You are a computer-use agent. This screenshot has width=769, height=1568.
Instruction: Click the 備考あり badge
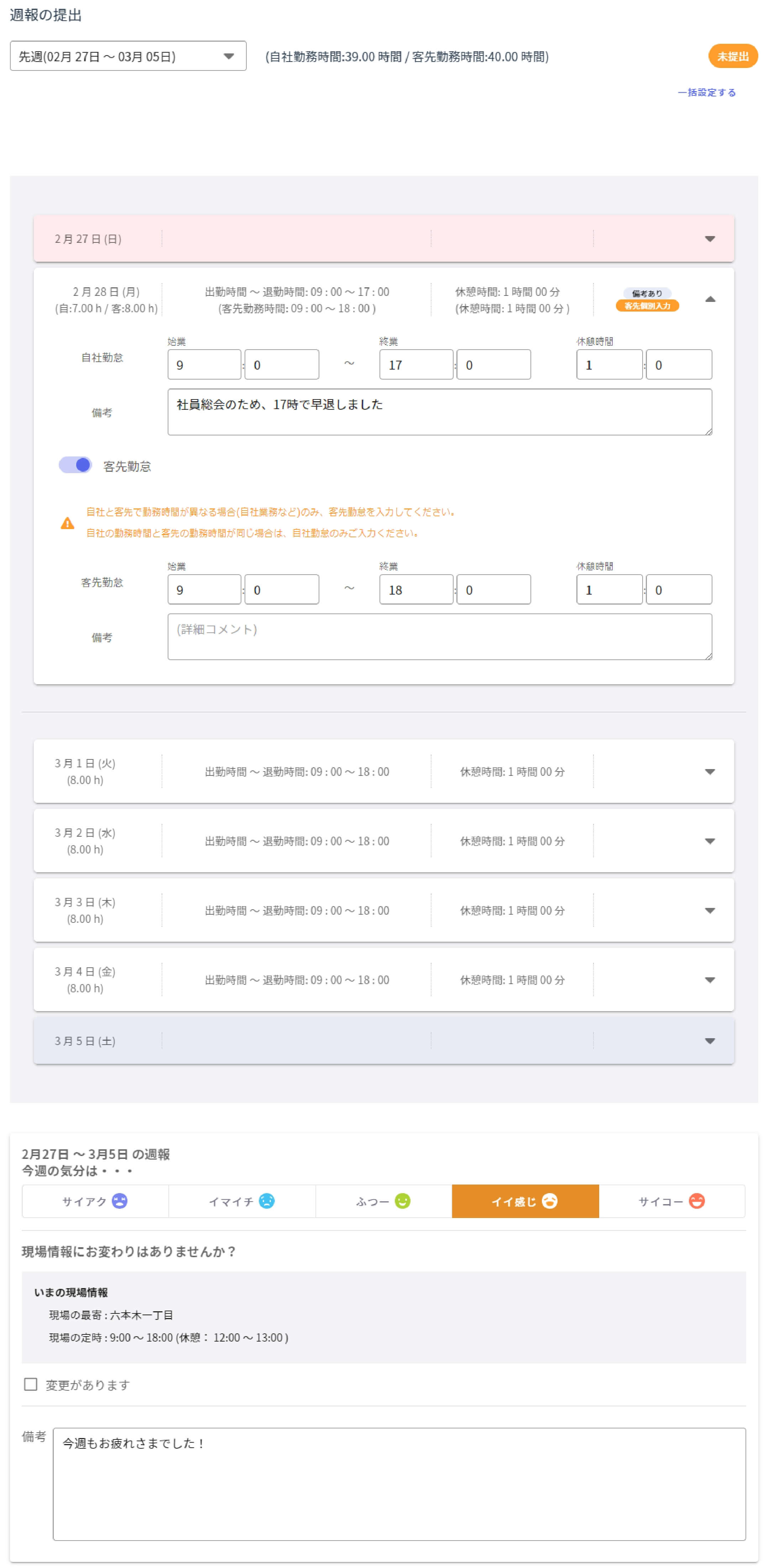(647, 293)
